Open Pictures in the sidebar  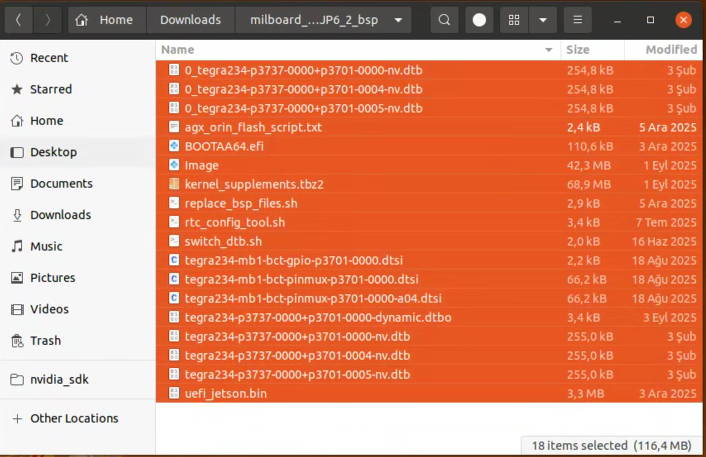pyautogui.click(x=77, y=278)
